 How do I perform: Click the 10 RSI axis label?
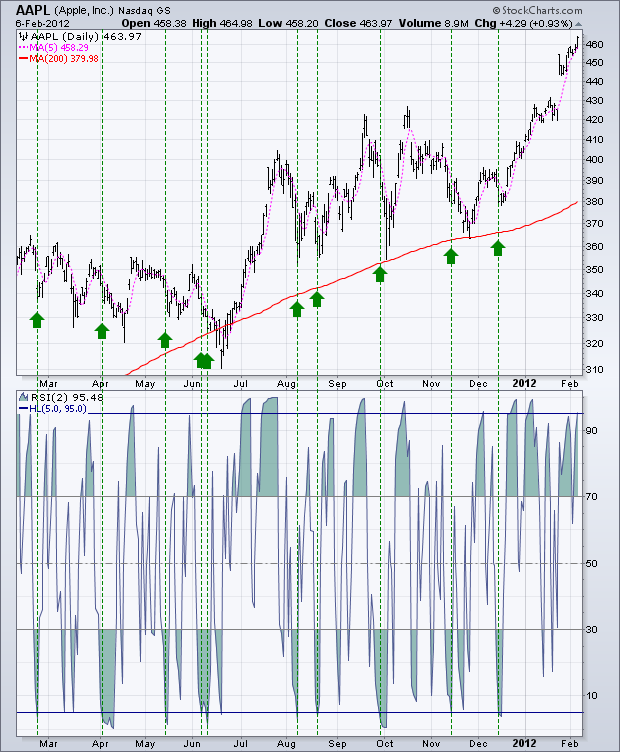tap(592, 696)
